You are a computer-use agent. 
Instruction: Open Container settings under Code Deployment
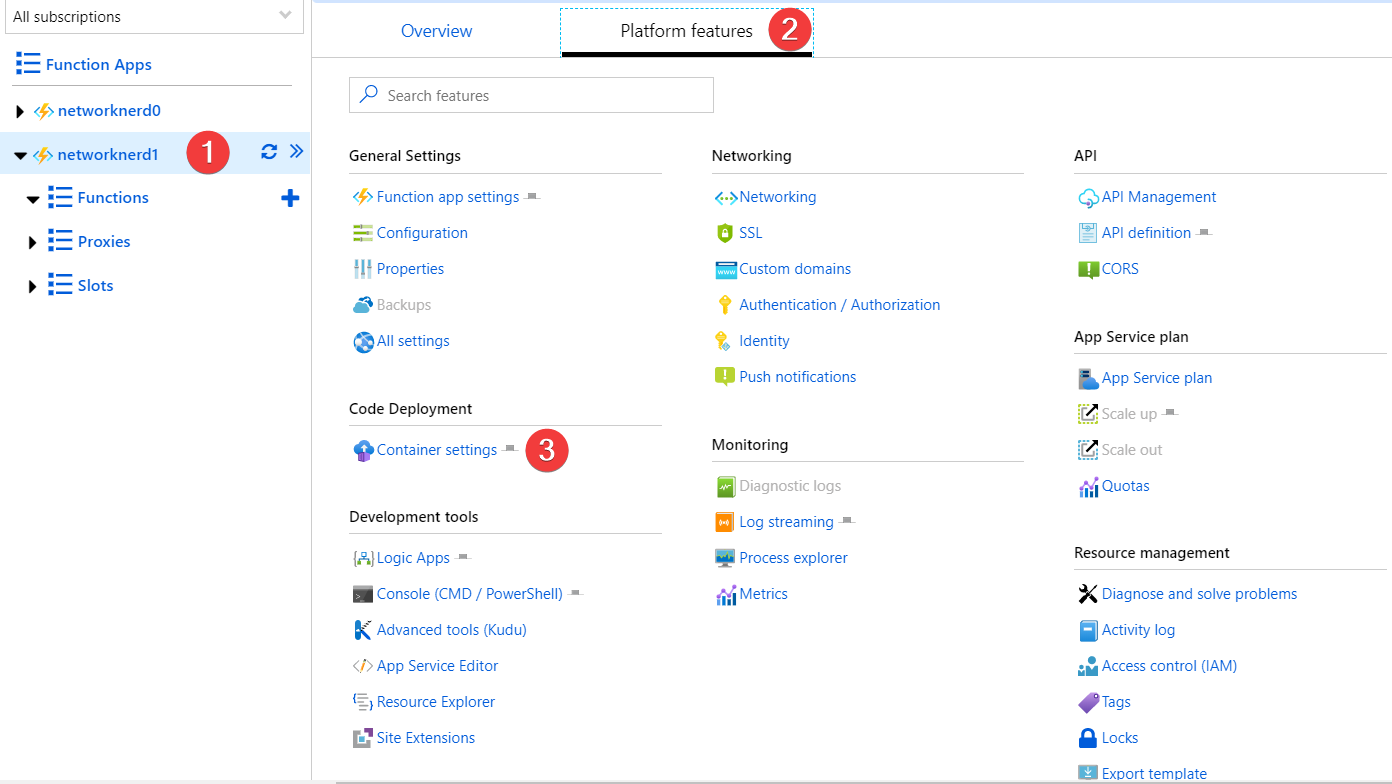pos(437,450)
